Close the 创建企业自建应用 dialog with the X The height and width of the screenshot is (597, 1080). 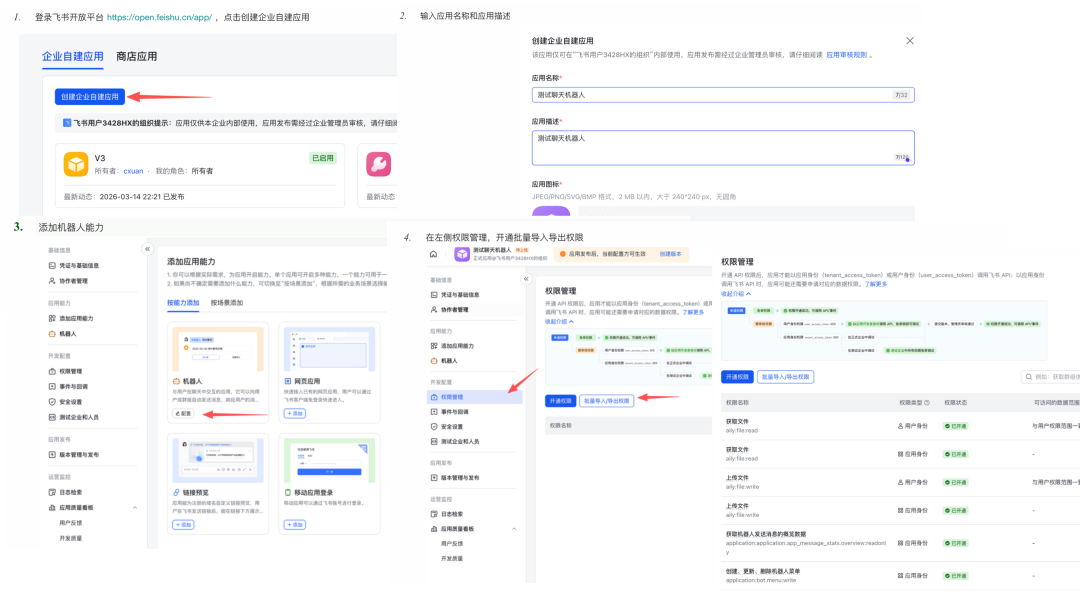pos(910,41)
